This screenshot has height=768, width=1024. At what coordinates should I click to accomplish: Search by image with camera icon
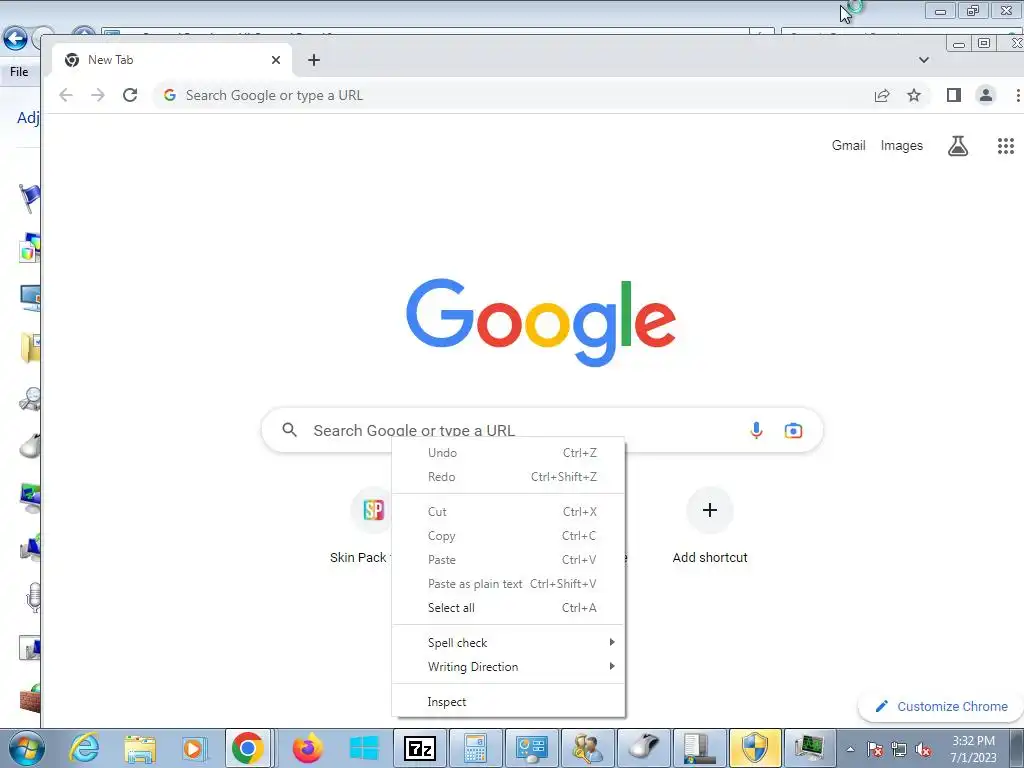point(793,430)
